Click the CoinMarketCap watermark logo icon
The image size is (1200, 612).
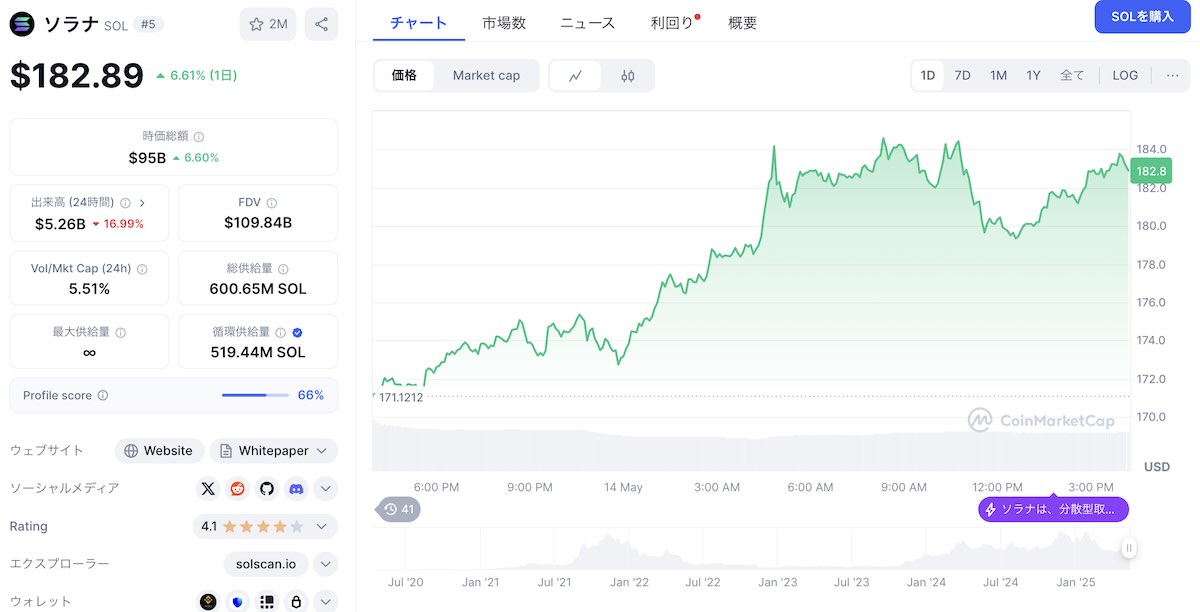[x=980, y=421]
